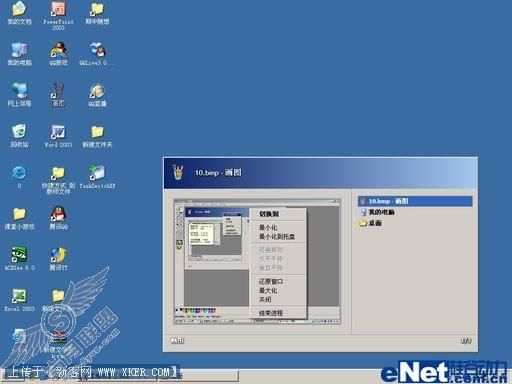Open the PowerPoint 2003 desktop shortcut
The image size is (512, 384).
coord(58,15)
